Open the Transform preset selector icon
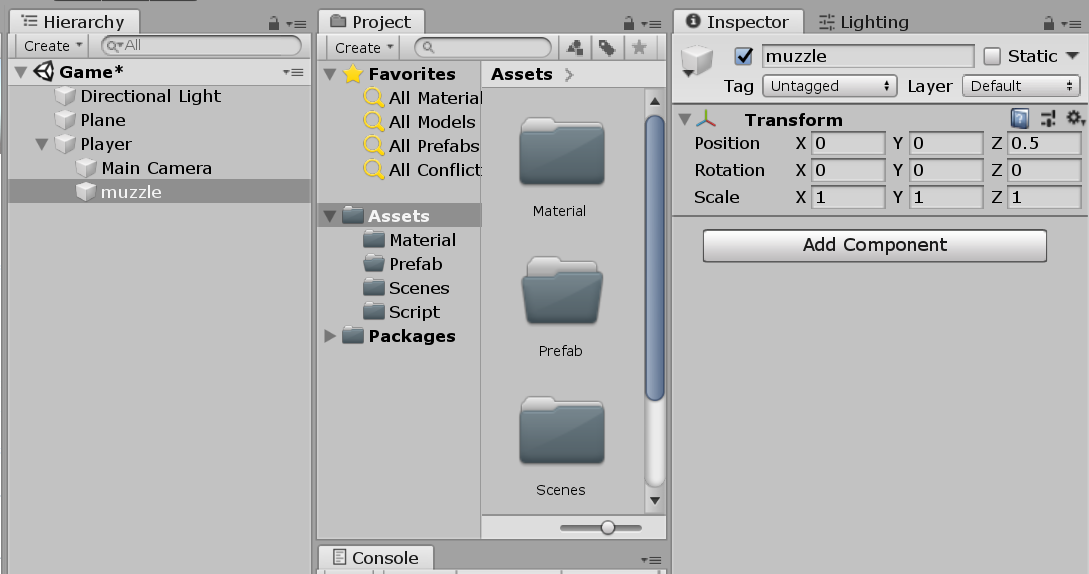 point(1048,119)
